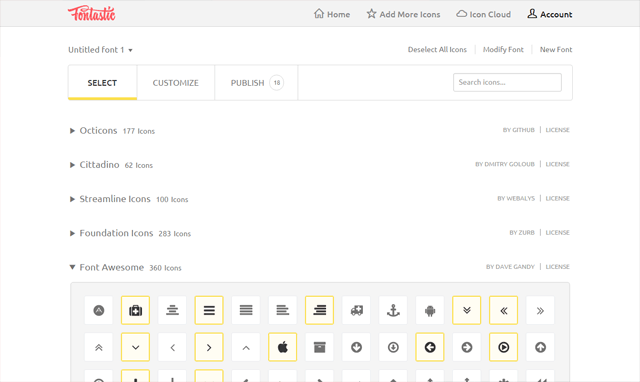Switch to the CUSTOMIZE tab
The width and height of the screenshot is (640, 382).
click(176, 83)
